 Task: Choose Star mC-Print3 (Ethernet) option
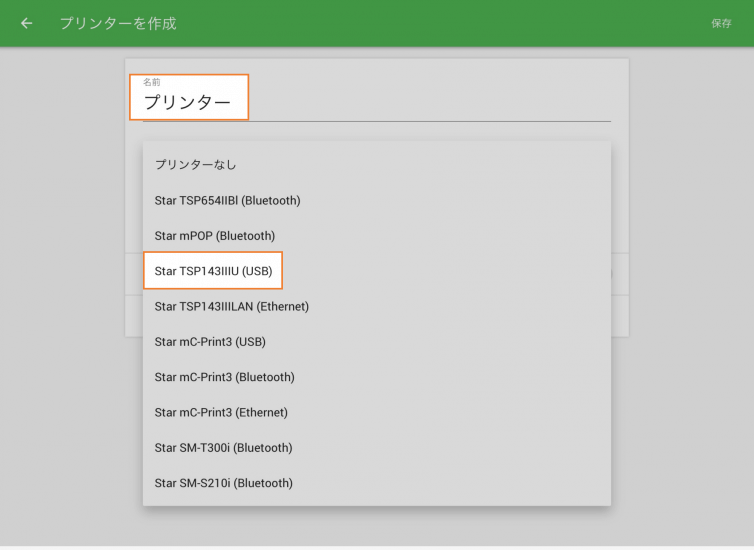pos(377,412)
